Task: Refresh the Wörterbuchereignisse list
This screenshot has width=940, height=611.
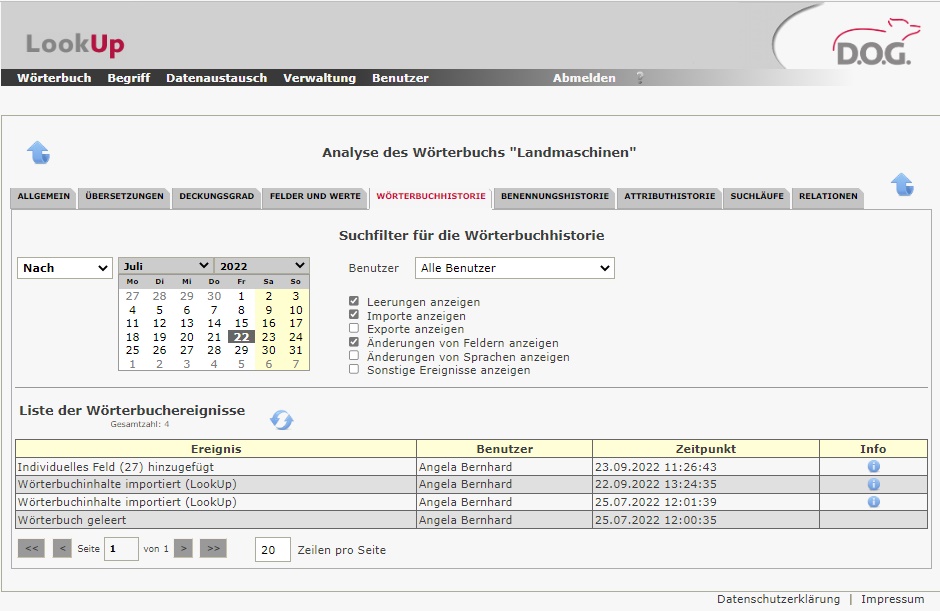Action: (282, 420)
